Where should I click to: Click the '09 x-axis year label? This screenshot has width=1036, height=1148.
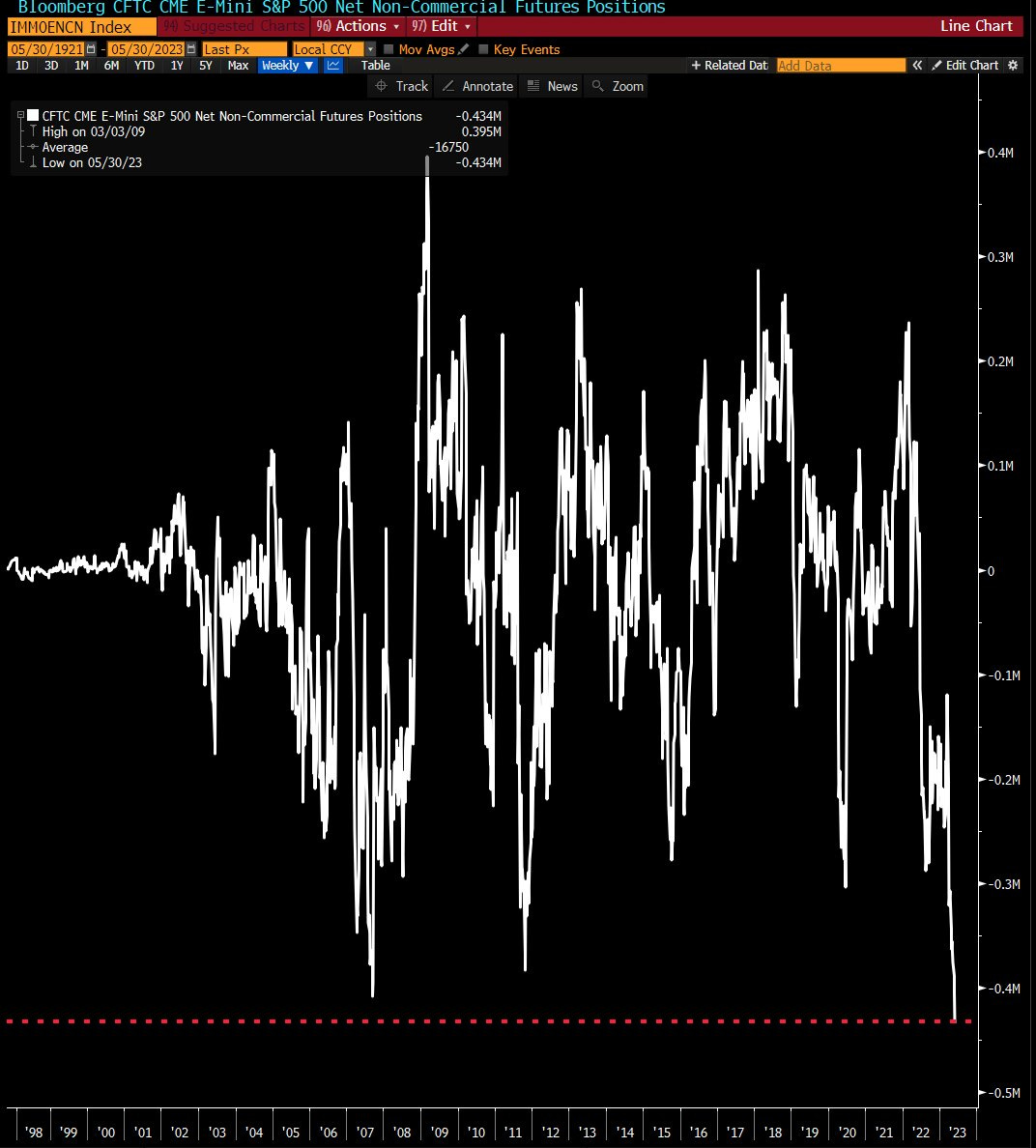point(440,1132)
